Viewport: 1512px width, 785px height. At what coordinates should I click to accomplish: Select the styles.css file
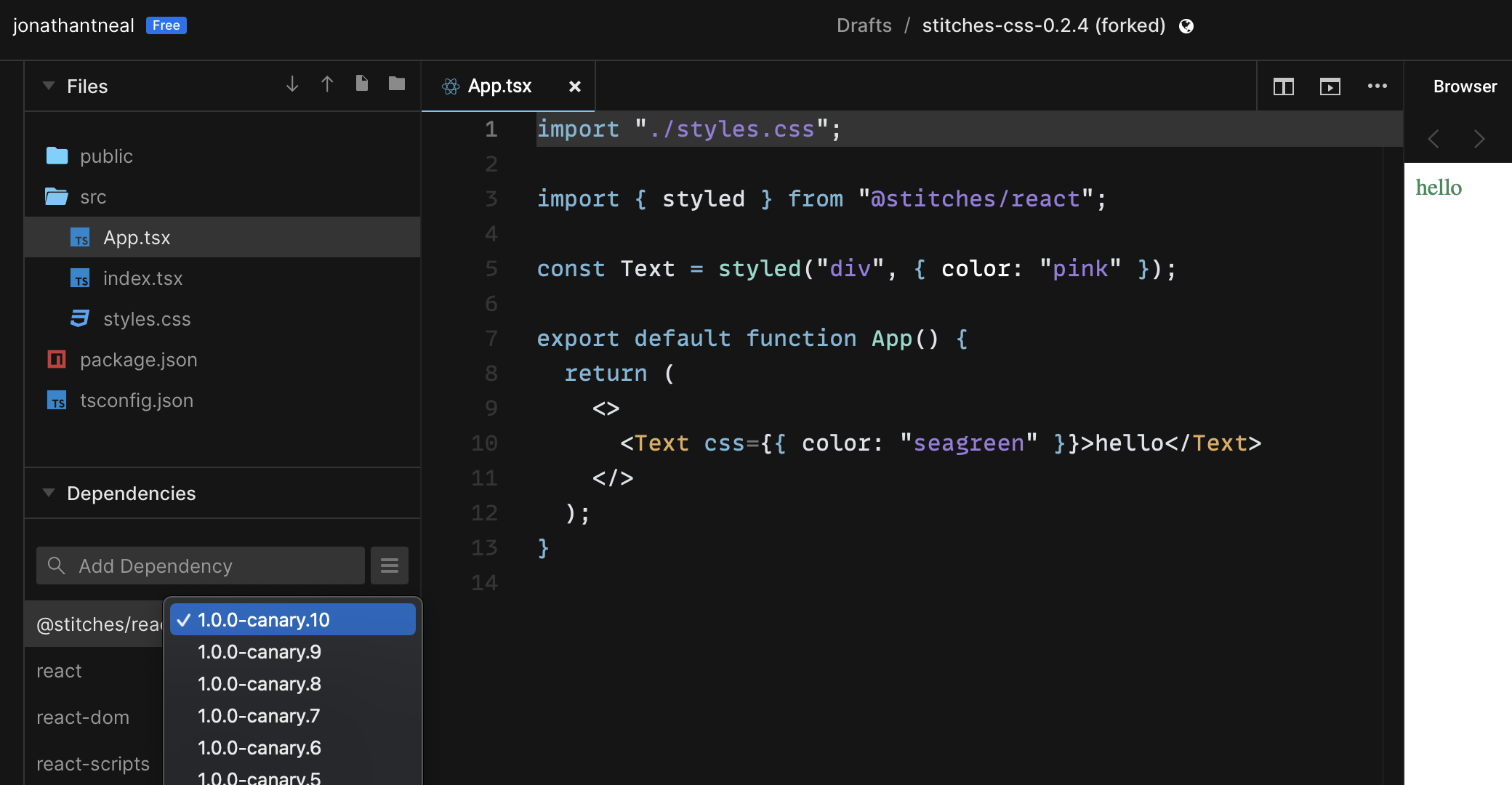click(x=147, y=318)
